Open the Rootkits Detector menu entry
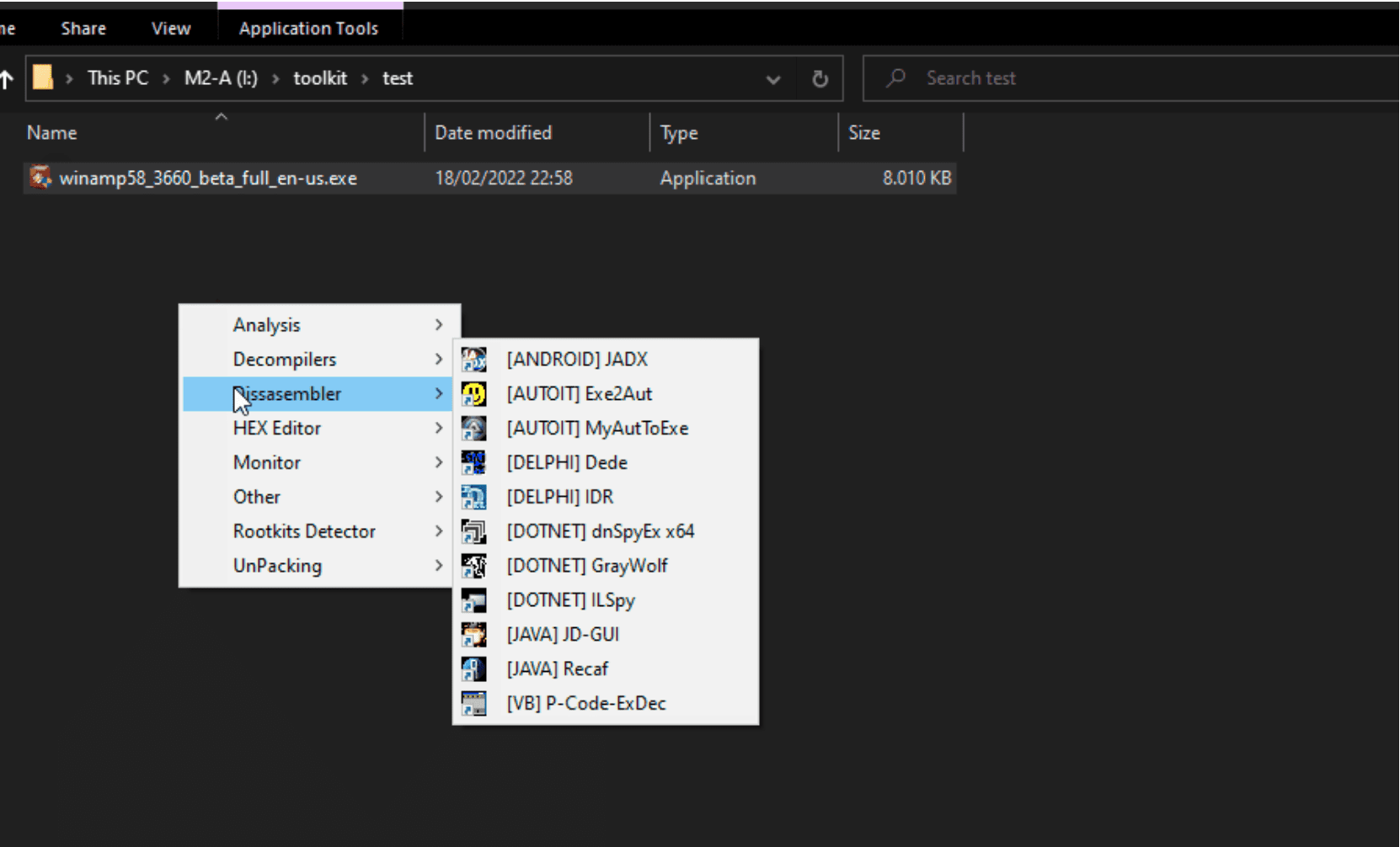Screen dimensions: 1400x847 (x=318, y=531)
